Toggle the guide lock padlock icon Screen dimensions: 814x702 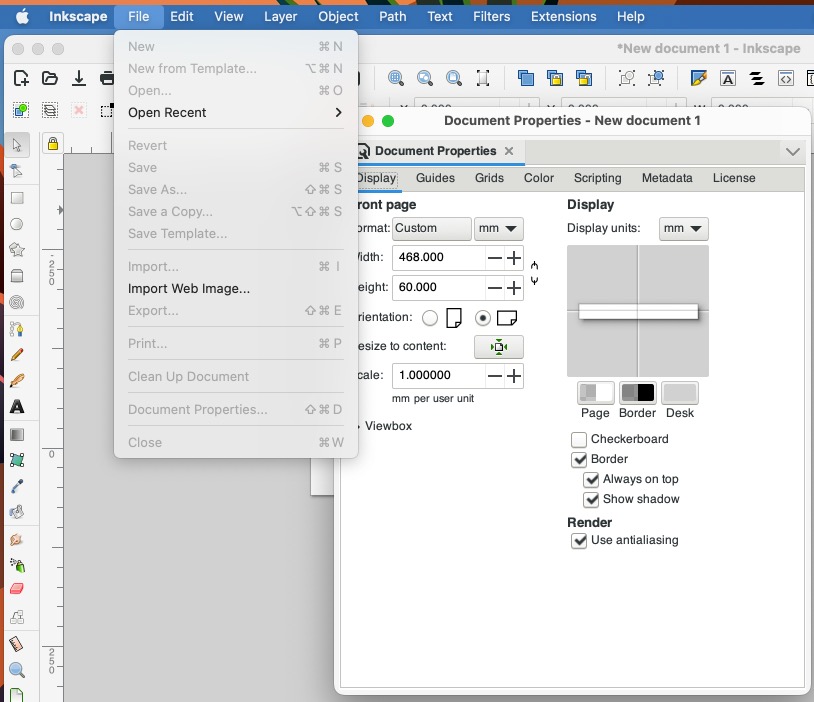point(53,144)
